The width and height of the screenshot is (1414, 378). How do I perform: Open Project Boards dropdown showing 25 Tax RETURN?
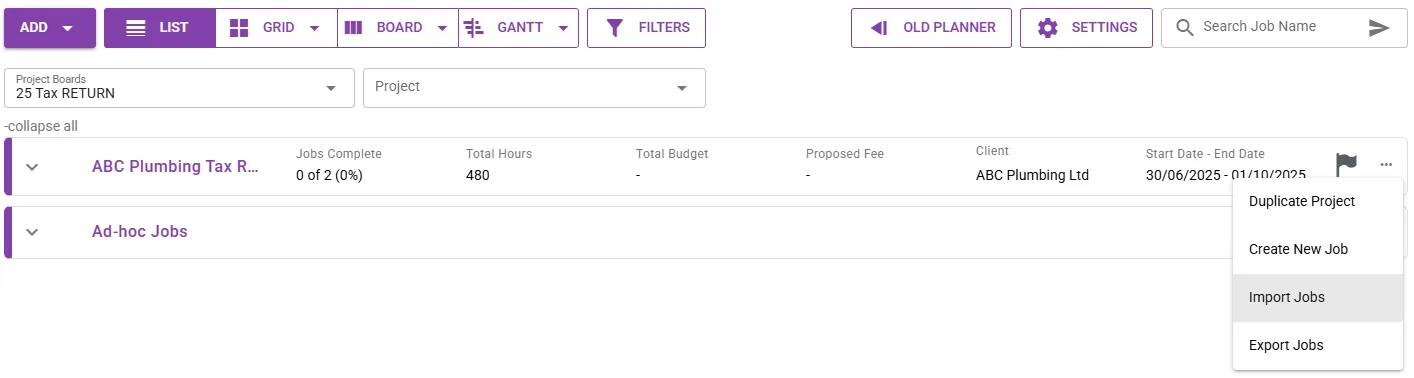click(180, 88)
